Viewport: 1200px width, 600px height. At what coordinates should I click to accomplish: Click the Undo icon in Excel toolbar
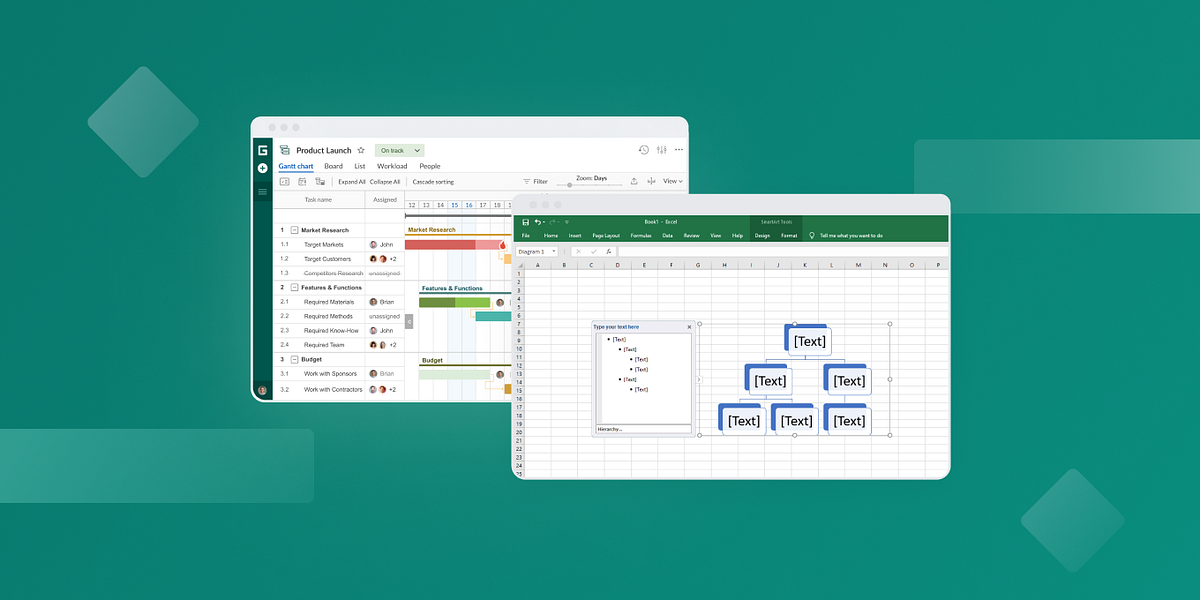[x=537, y=221]
